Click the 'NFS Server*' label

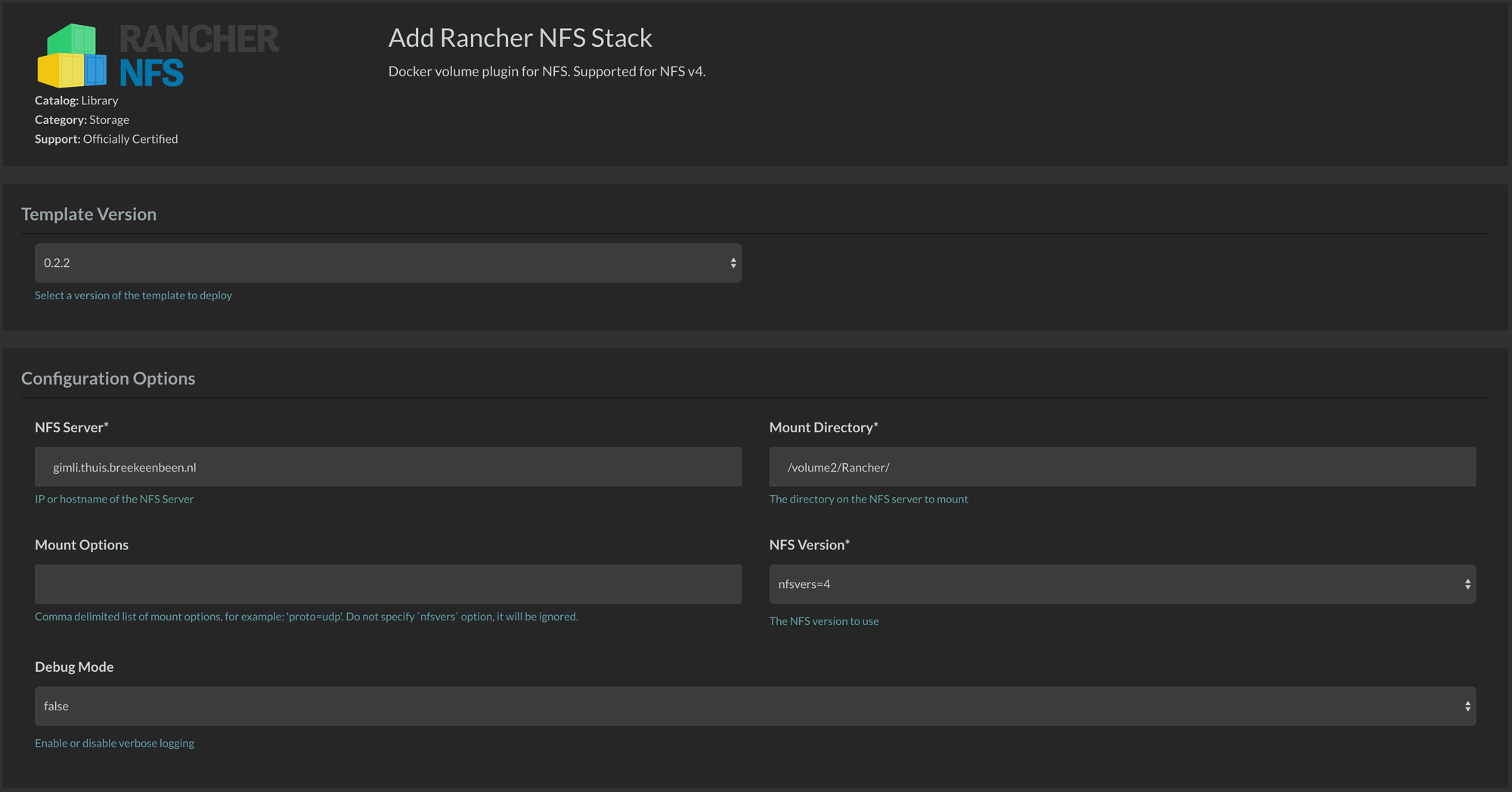[72, 428]
